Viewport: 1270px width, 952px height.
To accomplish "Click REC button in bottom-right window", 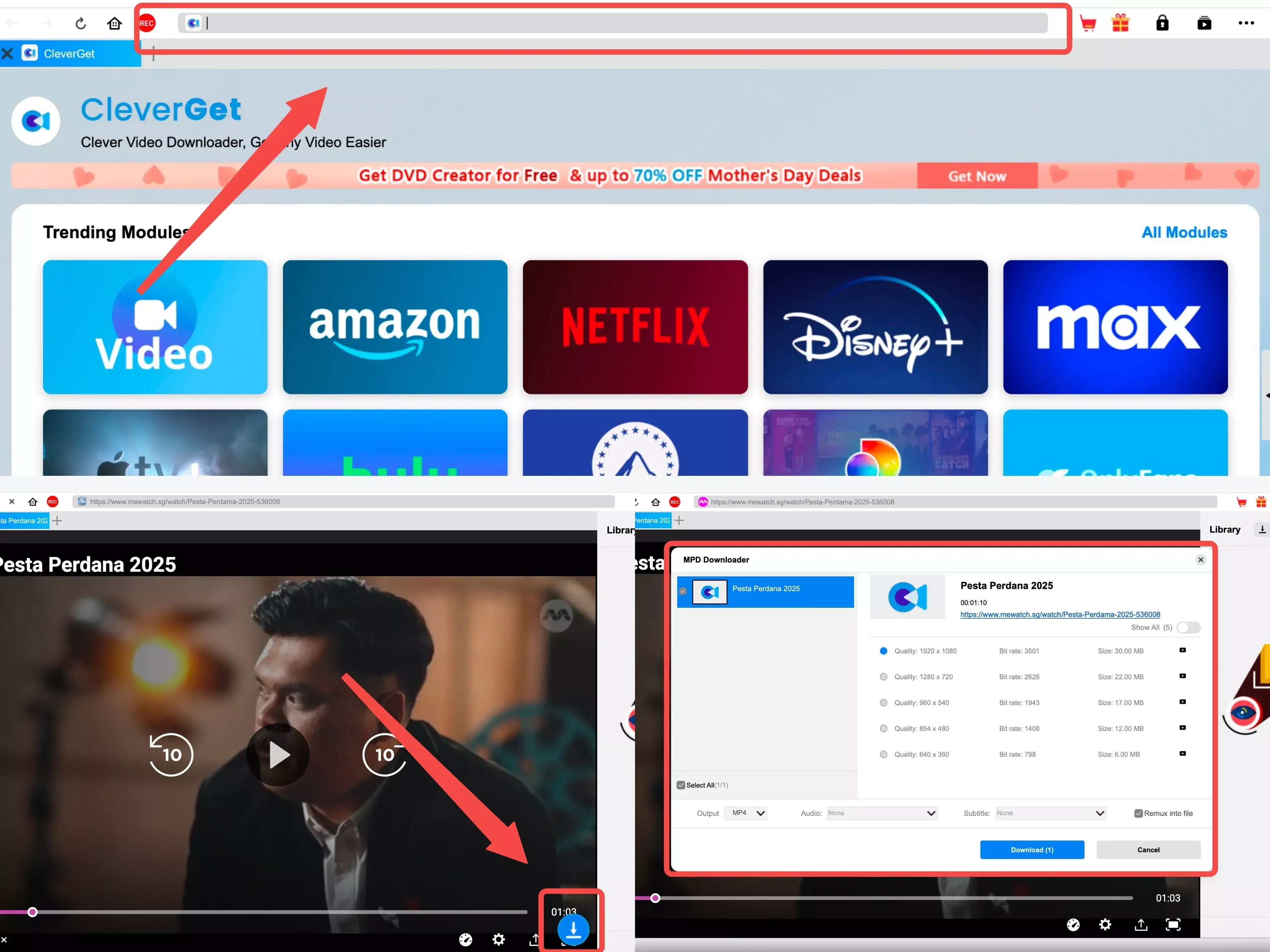I will tap(675, 502).
